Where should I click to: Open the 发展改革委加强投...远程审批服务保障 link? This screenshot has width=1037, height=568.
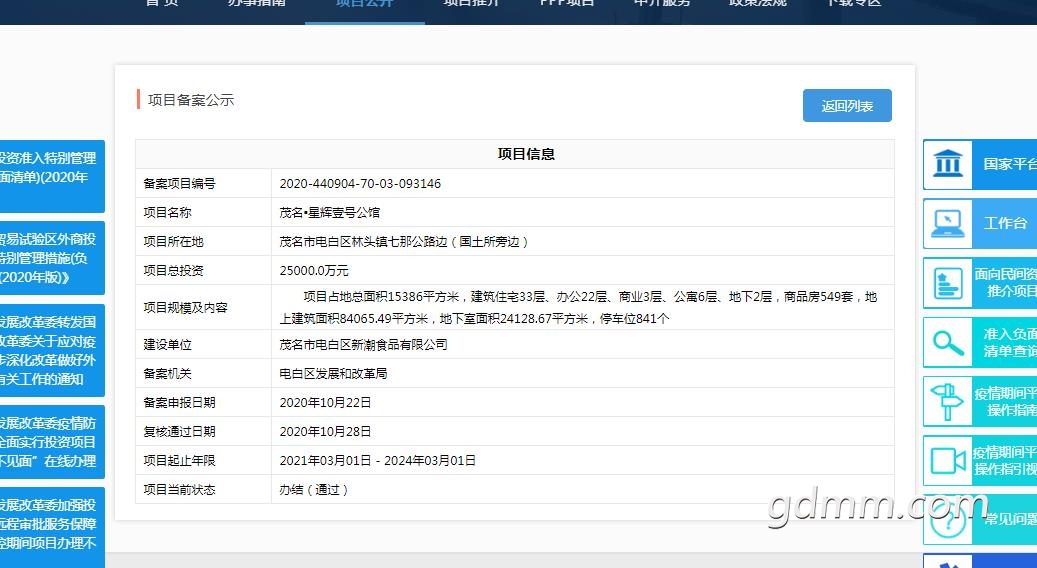pyautogui.click(x=50, y=528)
